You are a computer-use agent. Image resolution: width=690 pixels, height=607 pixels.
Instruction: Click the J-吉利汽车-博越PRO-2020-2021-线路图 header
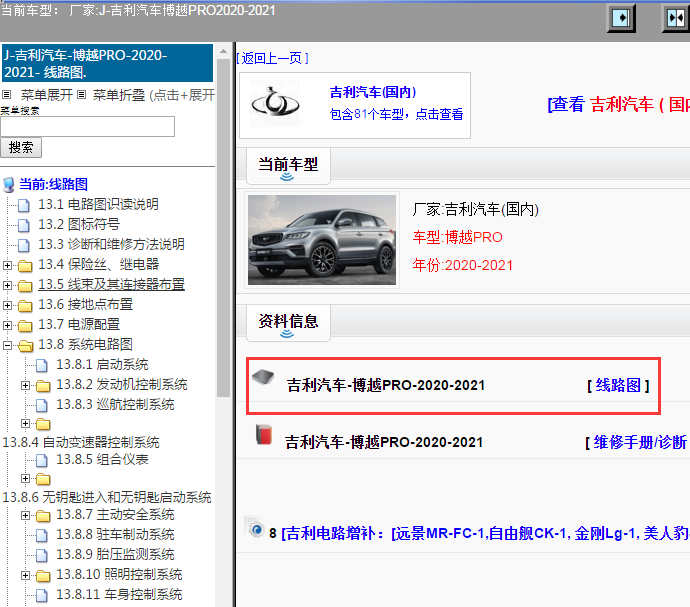[x=107, y=63]
